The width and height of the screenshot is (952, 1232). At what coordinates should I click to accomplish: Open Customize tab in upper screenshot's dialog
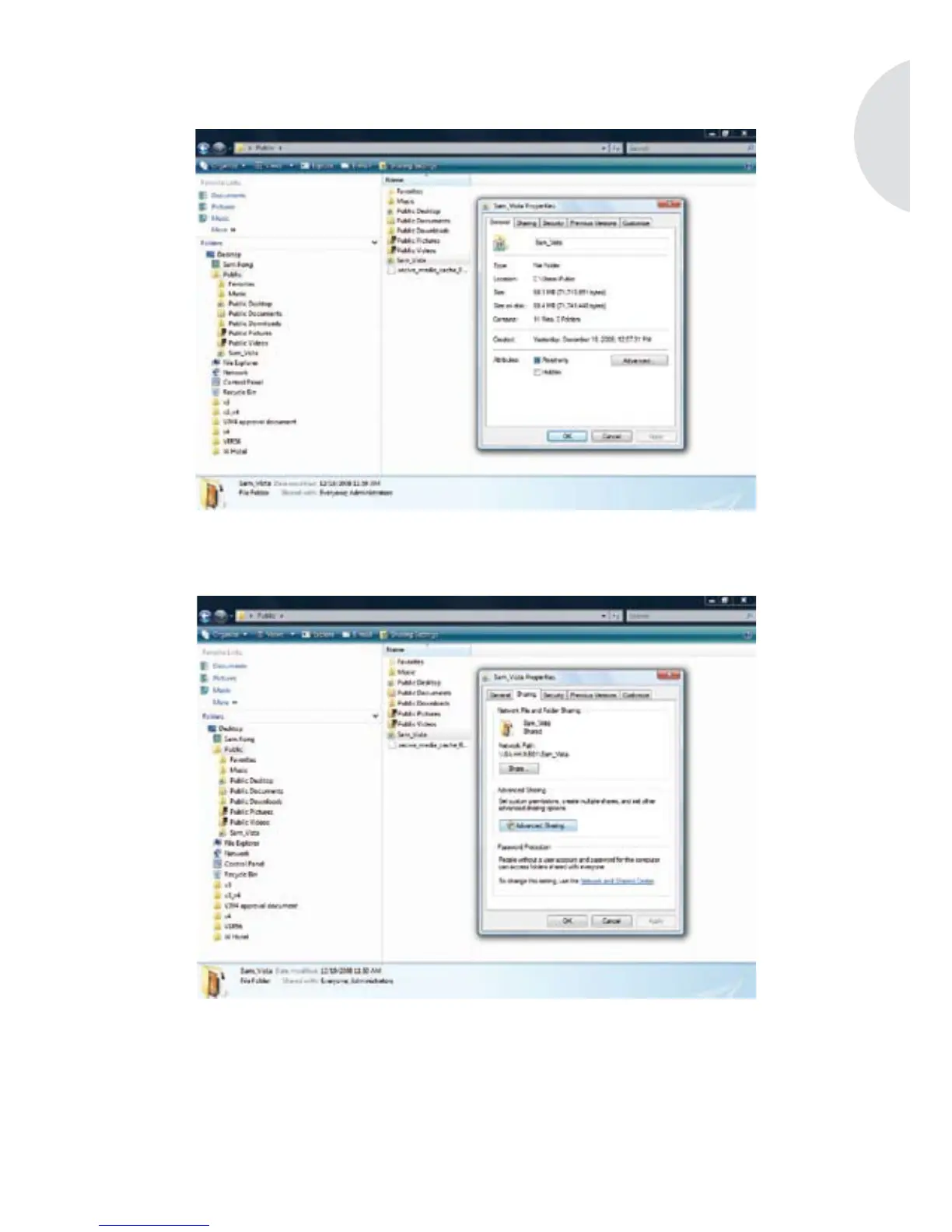point(635,223)
